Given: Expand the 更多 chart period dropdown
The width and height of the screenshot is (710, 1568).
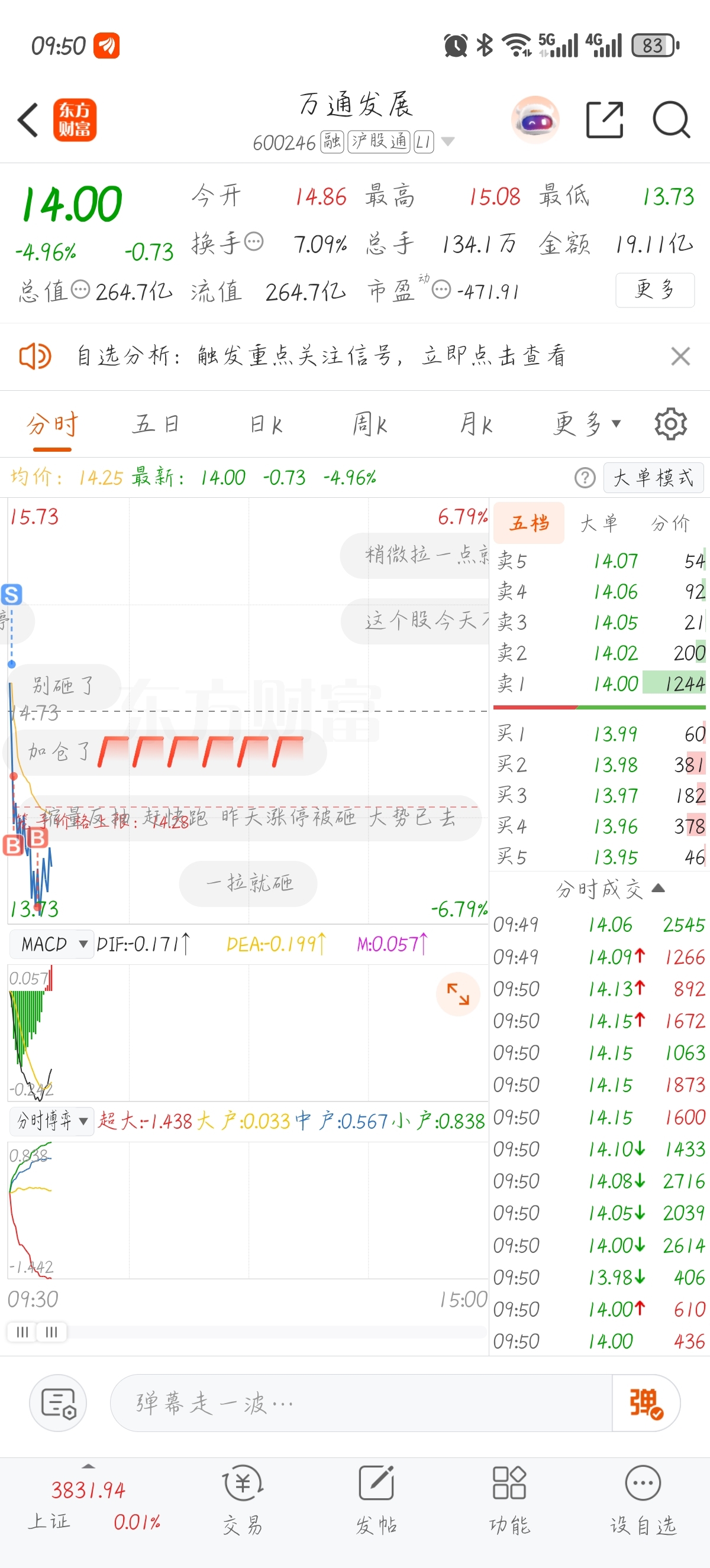Looking at the screenshot, I should pyautogui.click(x=587, y=424).
